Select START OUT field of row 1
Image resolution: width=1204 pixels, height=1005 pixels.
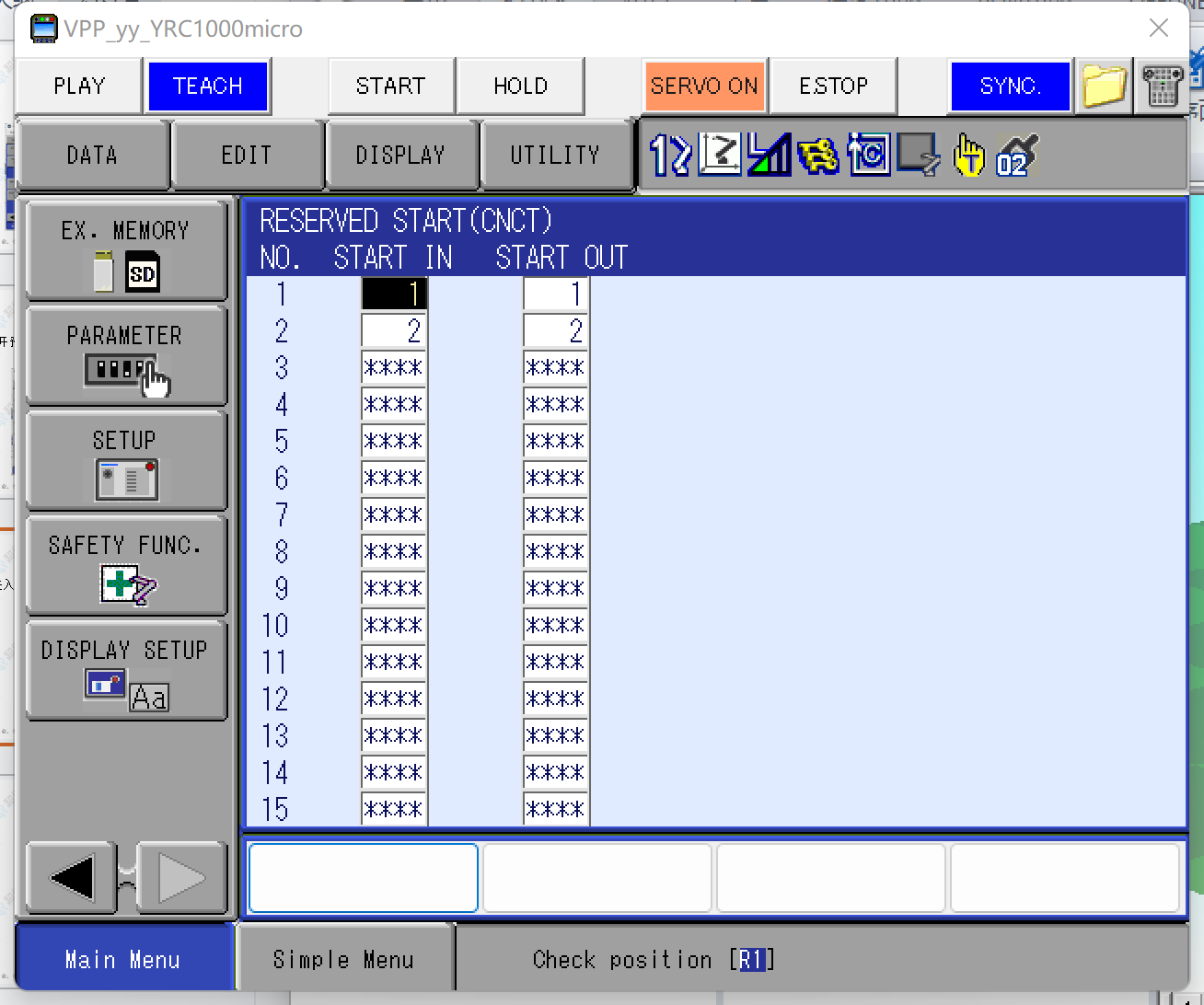click(555, 294)
